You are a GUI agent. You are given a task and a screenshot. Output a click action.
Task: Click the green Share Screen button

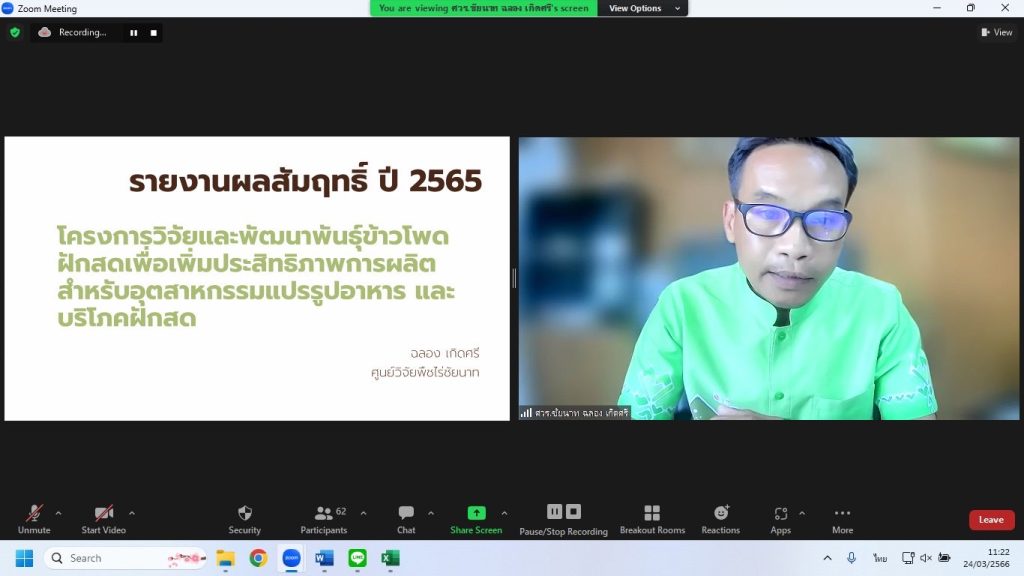tap(476, 519)
